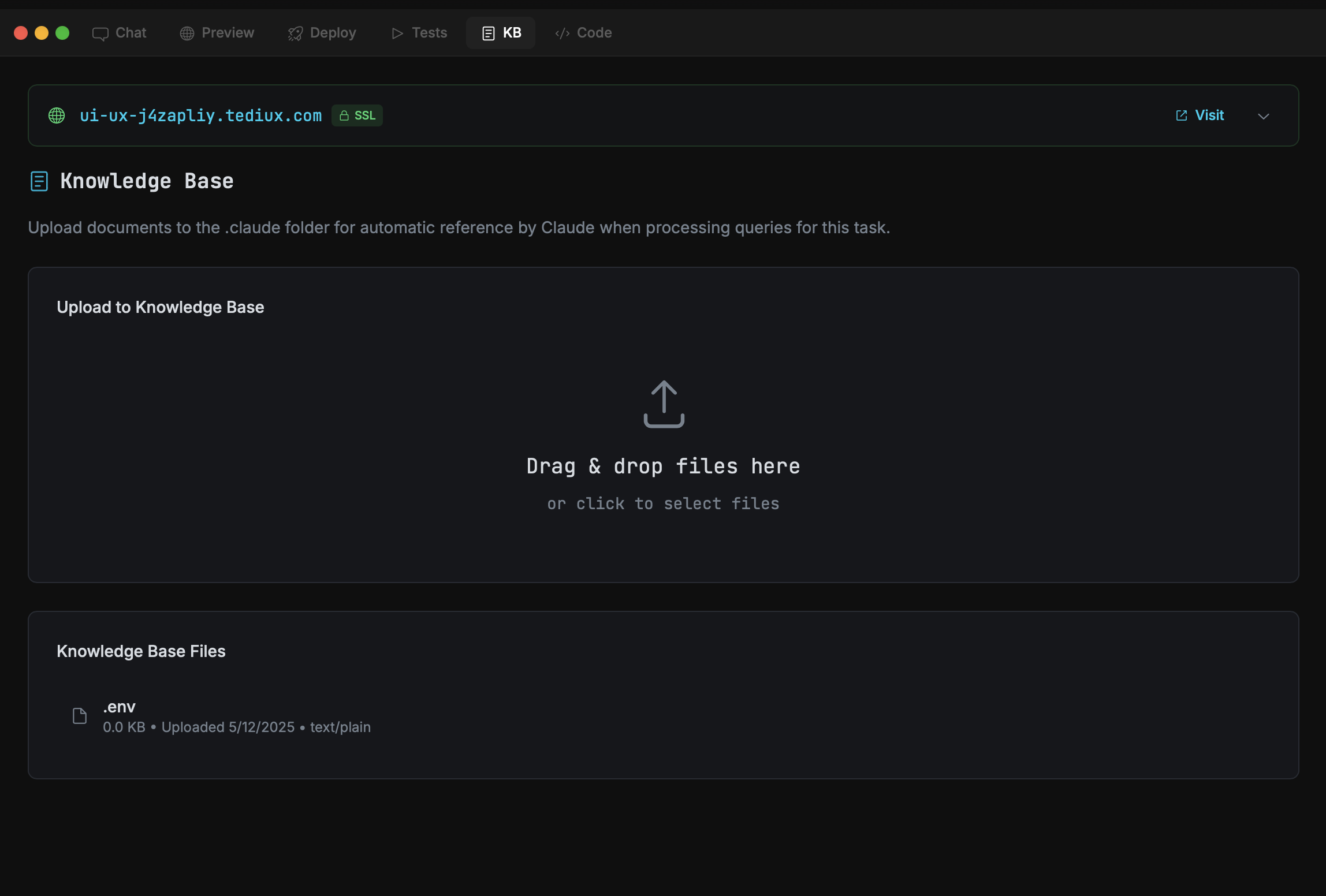Viewport: 1326px width, 896px height.
Task: Open the Code tab
Action: (583, 33)
